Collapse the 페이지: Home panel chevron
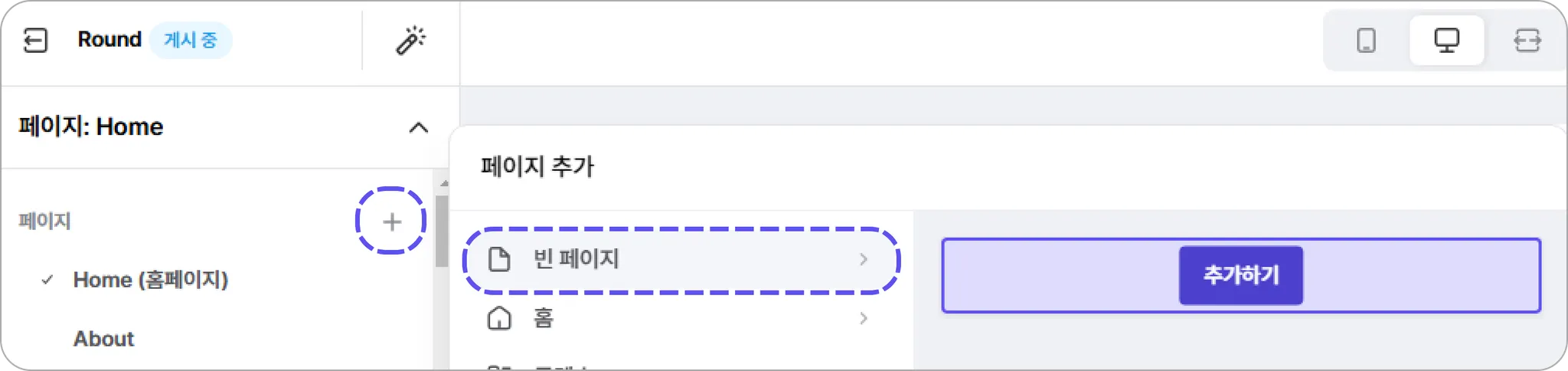Image resolution: width=1568 pixels, height=371 pixels. pyautogui.click(x=418, y=127)
